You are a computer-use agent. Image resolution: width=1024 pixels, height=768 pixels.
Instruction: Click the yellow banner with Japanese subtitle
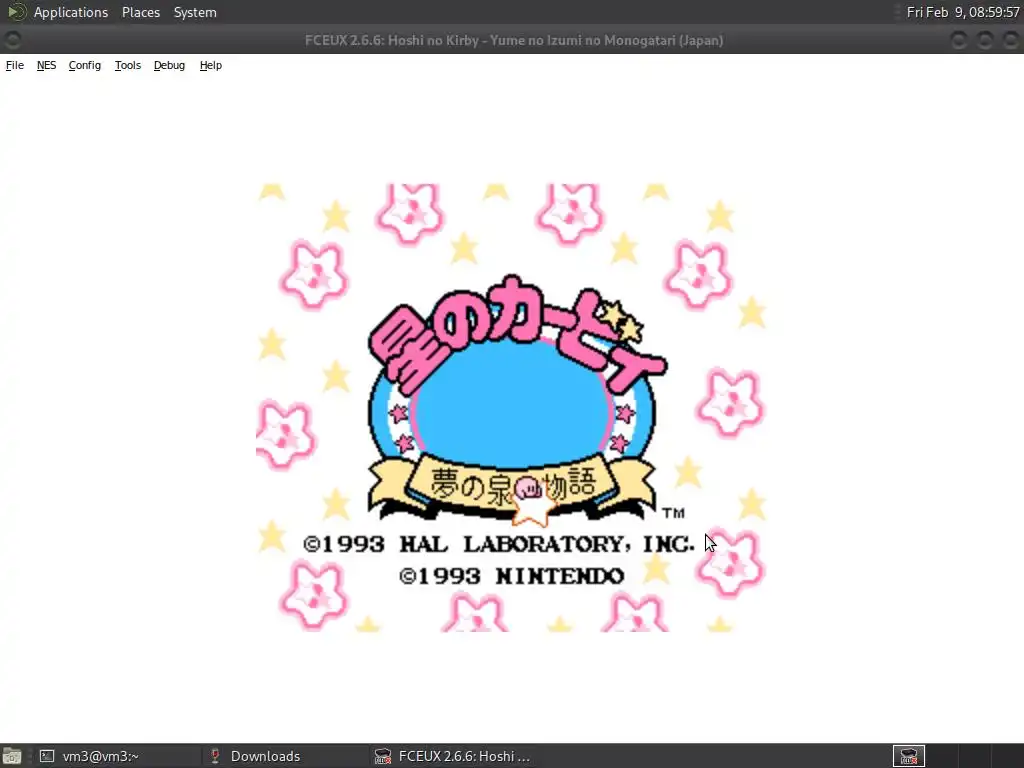(512, 487)
